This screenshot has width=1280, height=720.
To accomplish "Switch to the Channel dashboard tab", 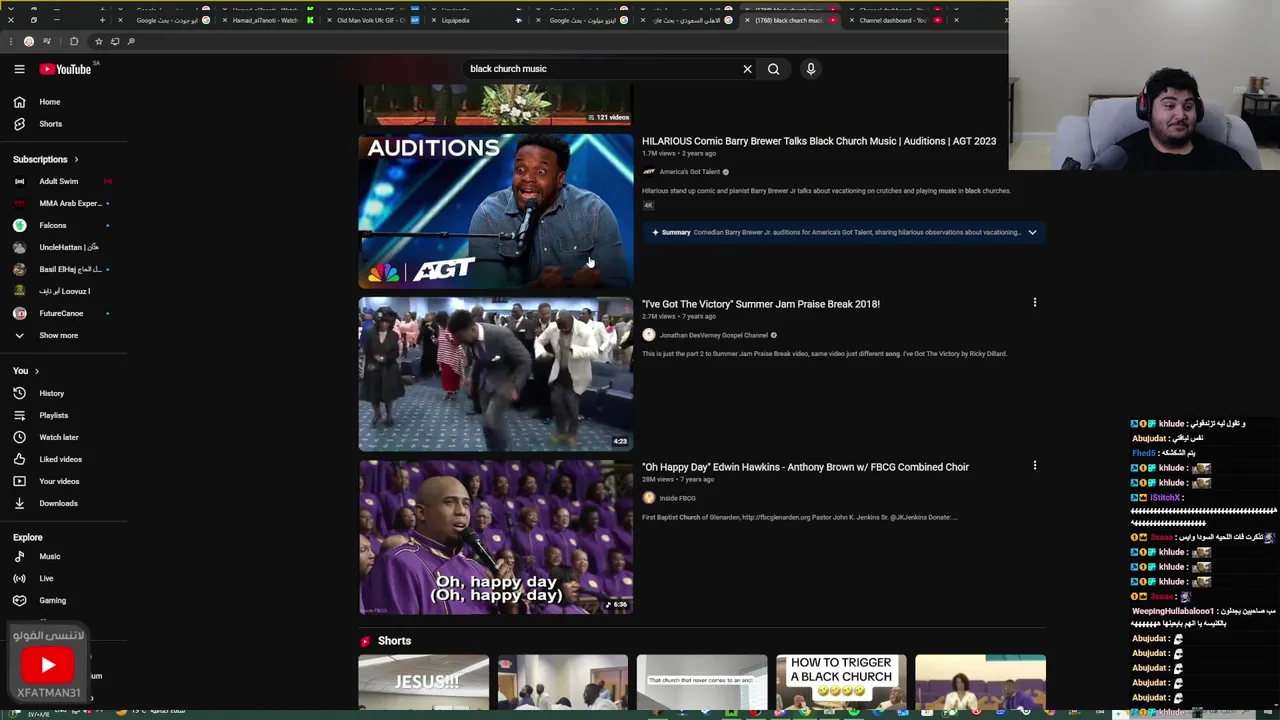I will (x=893, y=20).
